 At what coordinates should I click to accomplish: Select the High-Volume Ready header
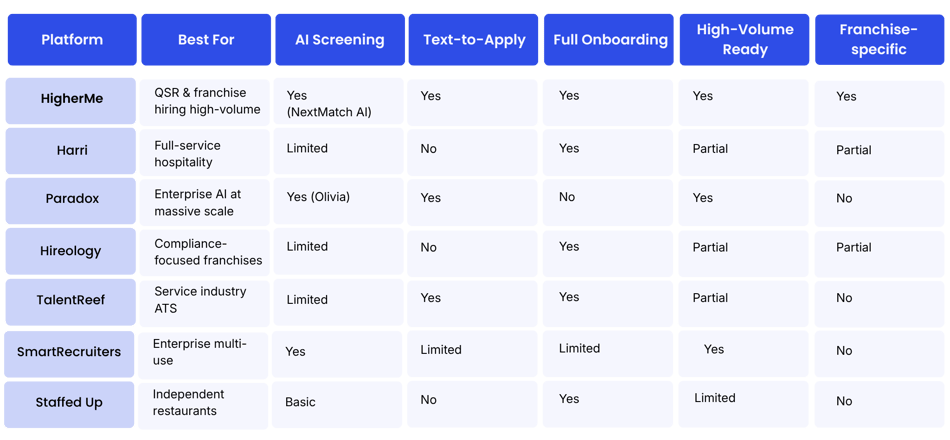coord(744,40)
